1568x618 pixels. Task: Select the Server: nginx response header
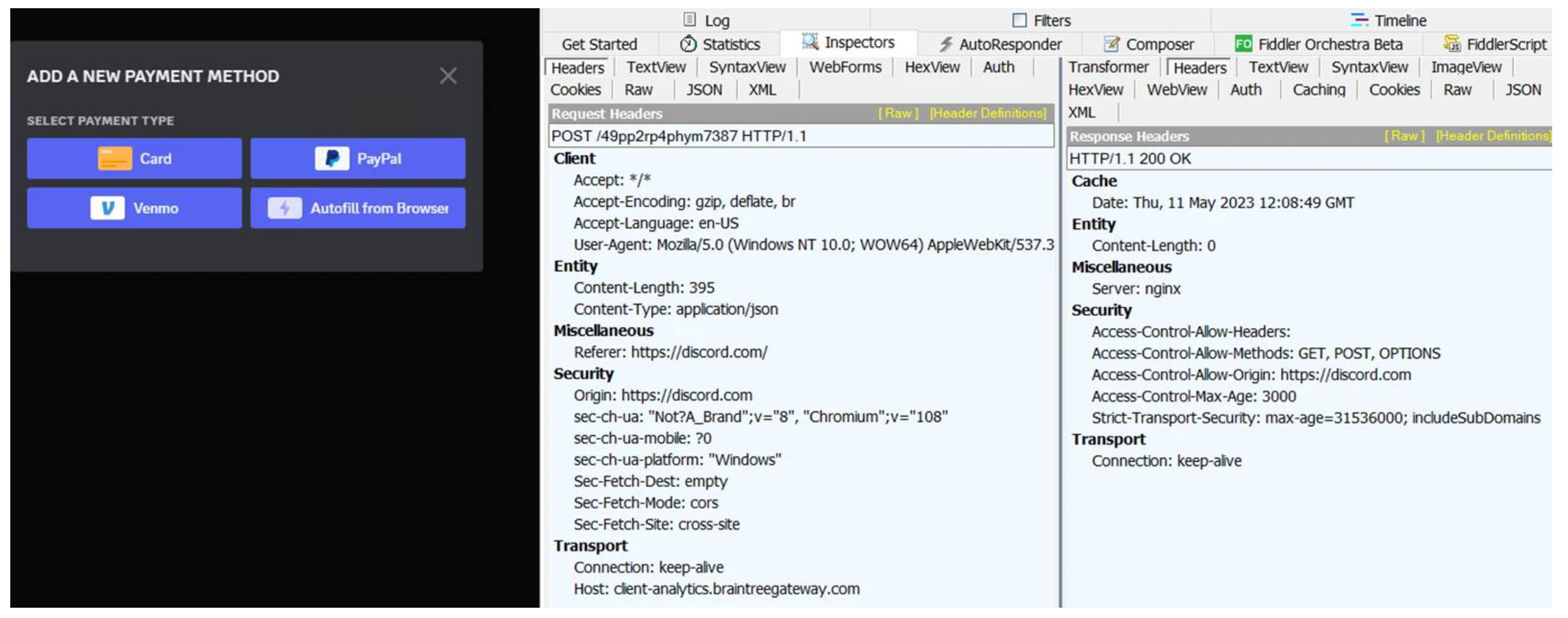point(1136,288)
